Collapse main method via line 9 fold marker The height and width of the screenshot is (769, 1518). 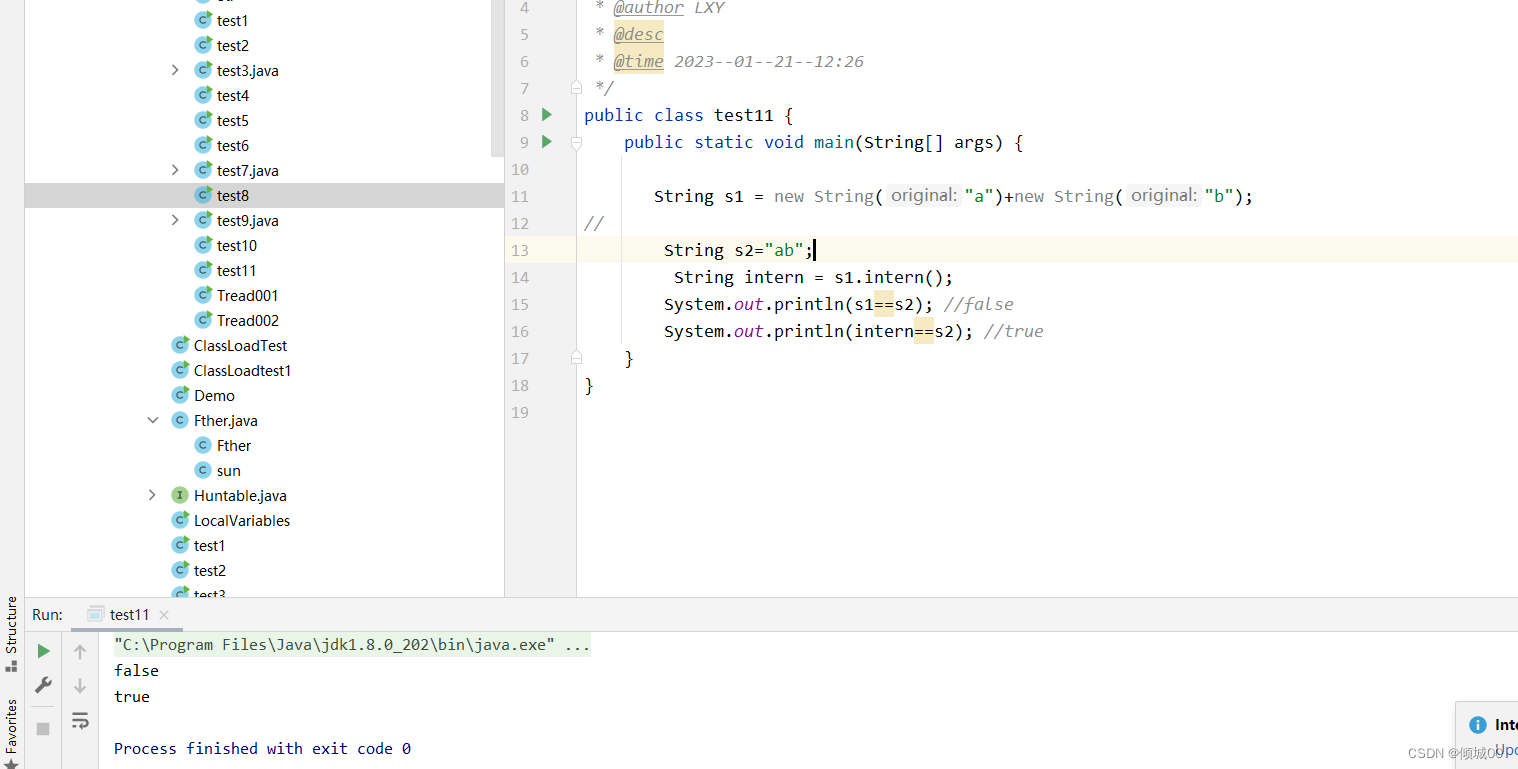(x=576, y=142)
